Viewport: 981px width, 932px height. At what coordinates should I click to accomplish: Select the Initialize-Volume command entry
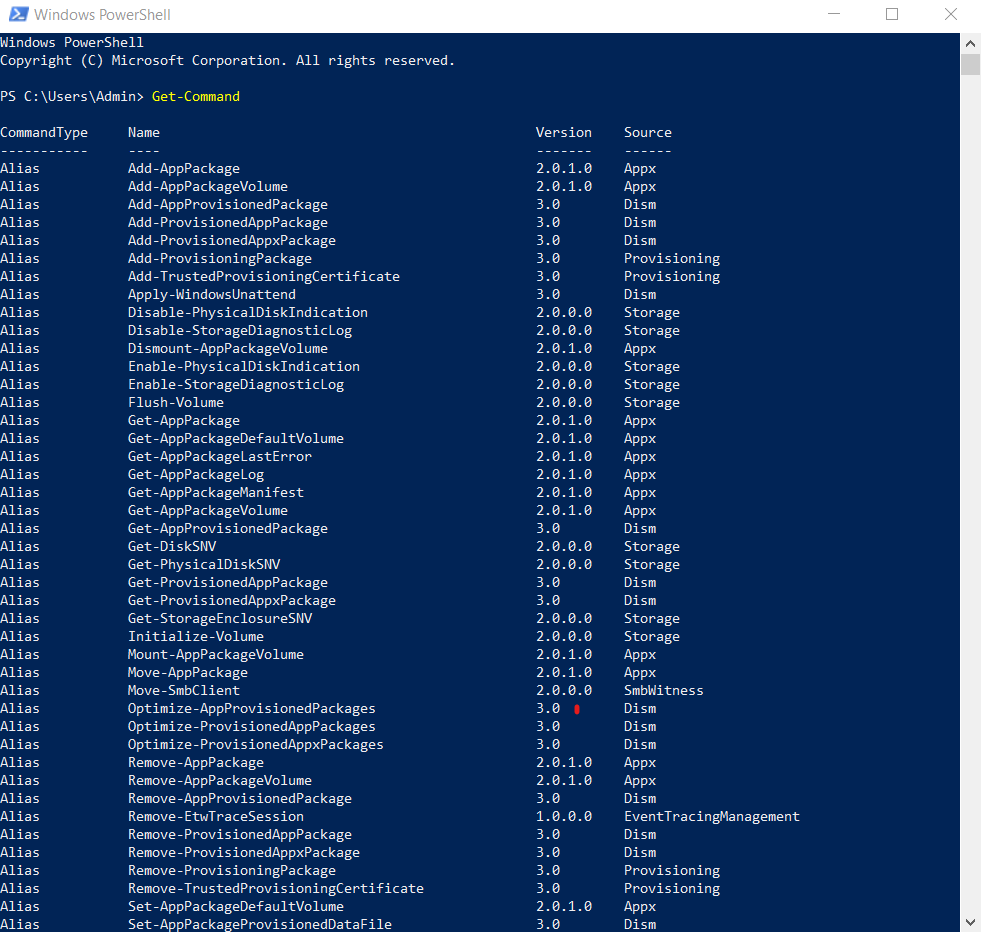(195, 636)
